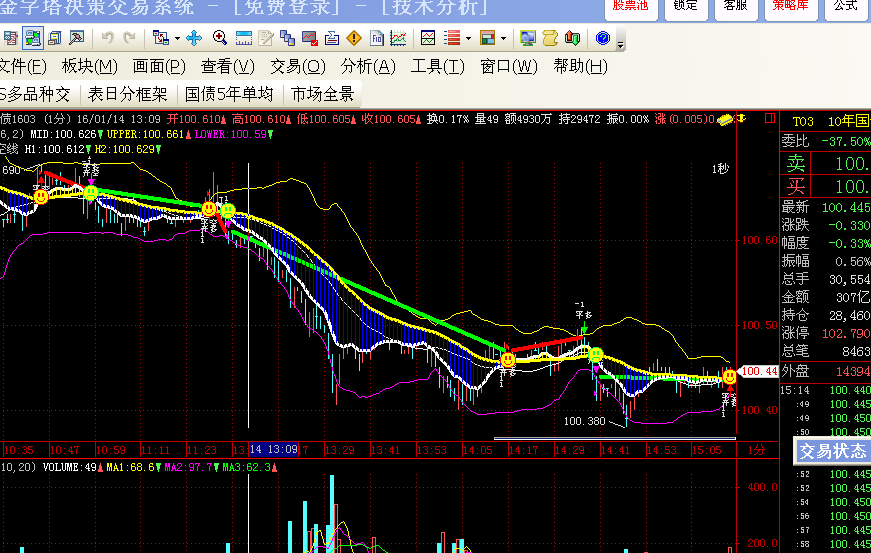The height and width of the screenshot is (553, 871).
Task: Open the 画面(P) menu
Action: [x=159, y=67]
